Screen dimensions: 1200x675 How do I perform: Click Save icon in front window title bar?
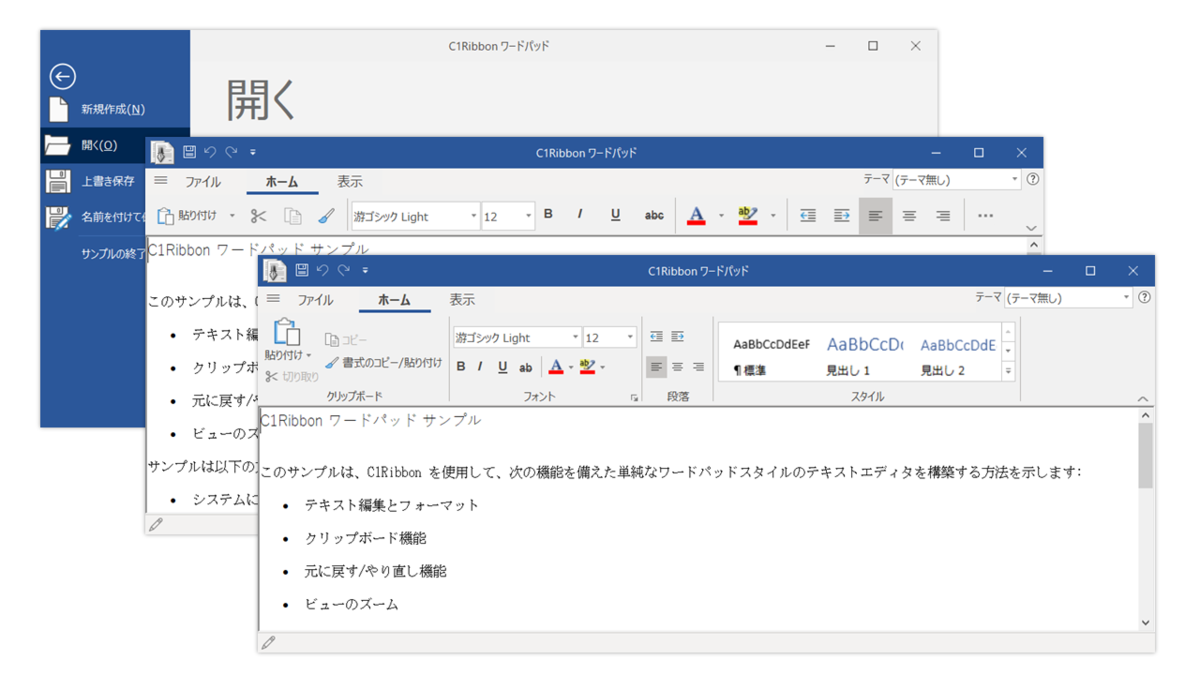point(301,271)
